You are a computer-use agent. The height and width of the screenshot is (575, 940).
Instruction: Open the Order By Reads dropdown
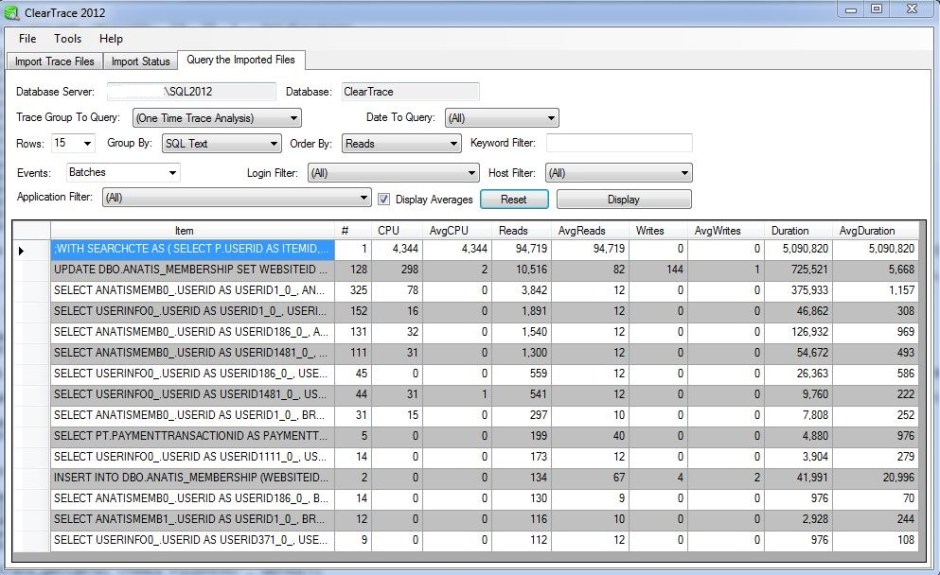point(453,144)
